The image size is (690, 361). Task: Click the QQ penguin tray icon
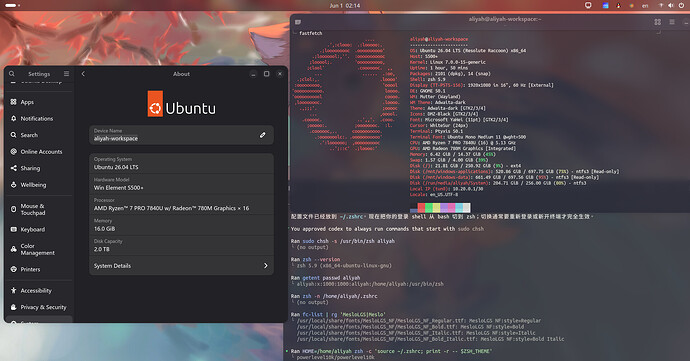(619, 6)
